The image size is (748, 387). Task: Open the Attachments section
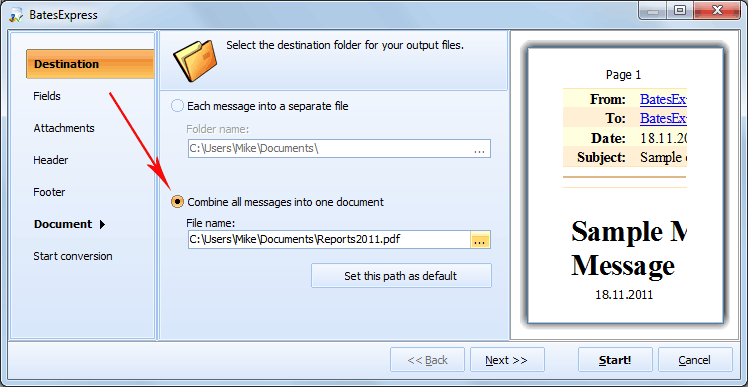64,128
